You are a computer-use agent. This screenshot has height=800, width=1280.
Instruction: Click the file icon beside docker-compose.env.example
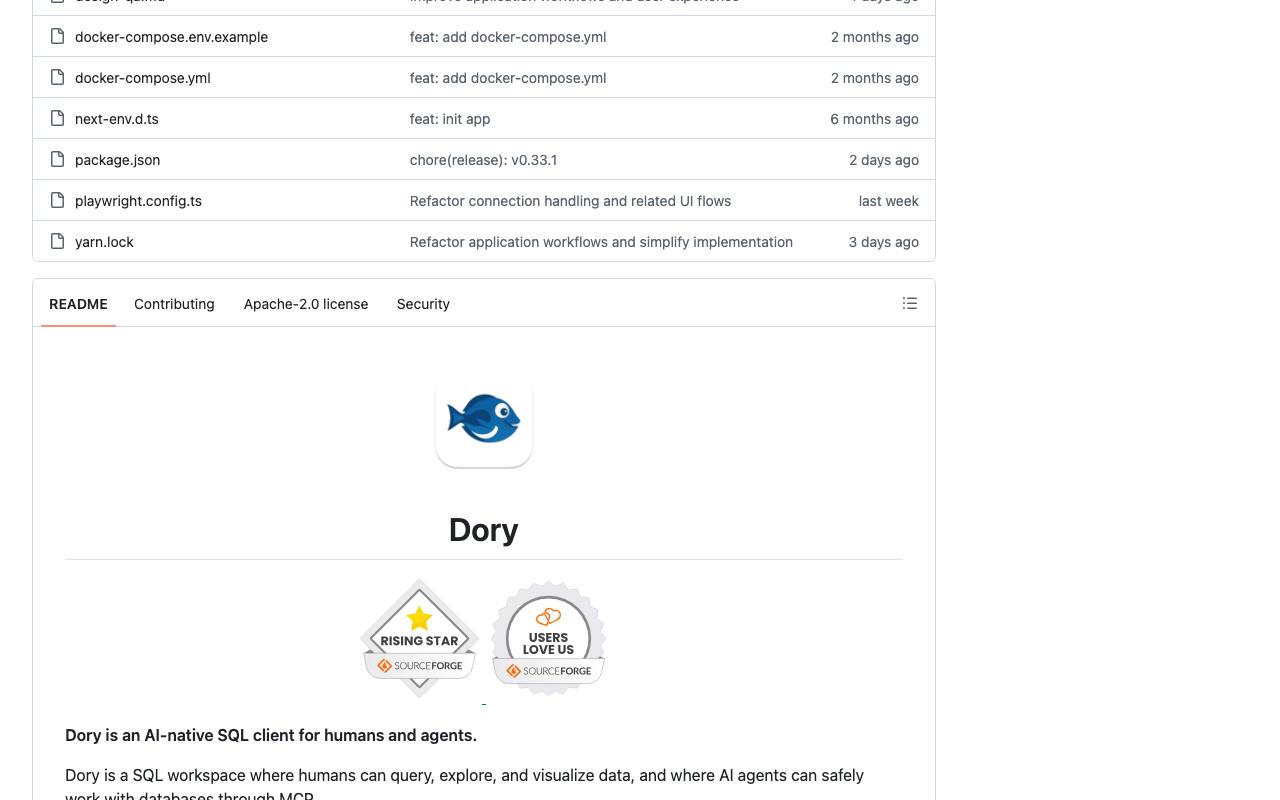coord(58,37)
